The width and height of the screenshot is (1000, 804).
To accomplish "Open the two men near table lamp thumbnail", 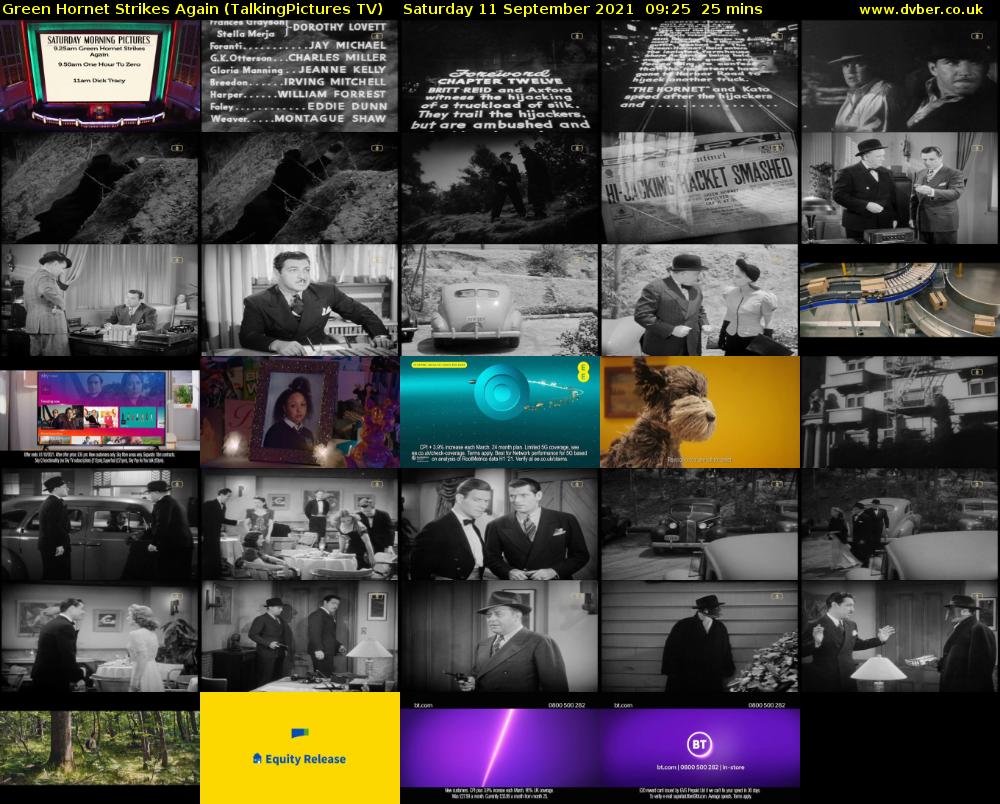I will (x=300, y=636).
